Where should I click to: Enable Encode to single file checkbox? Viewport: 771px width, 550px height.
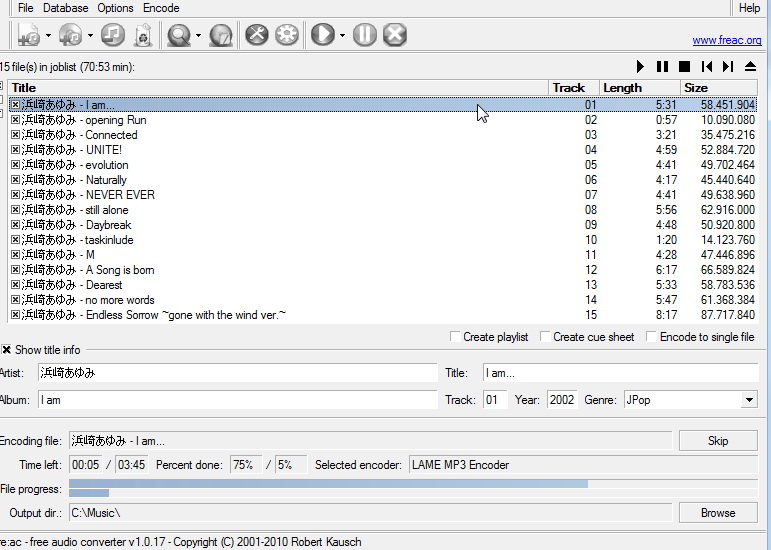[652, 337]
